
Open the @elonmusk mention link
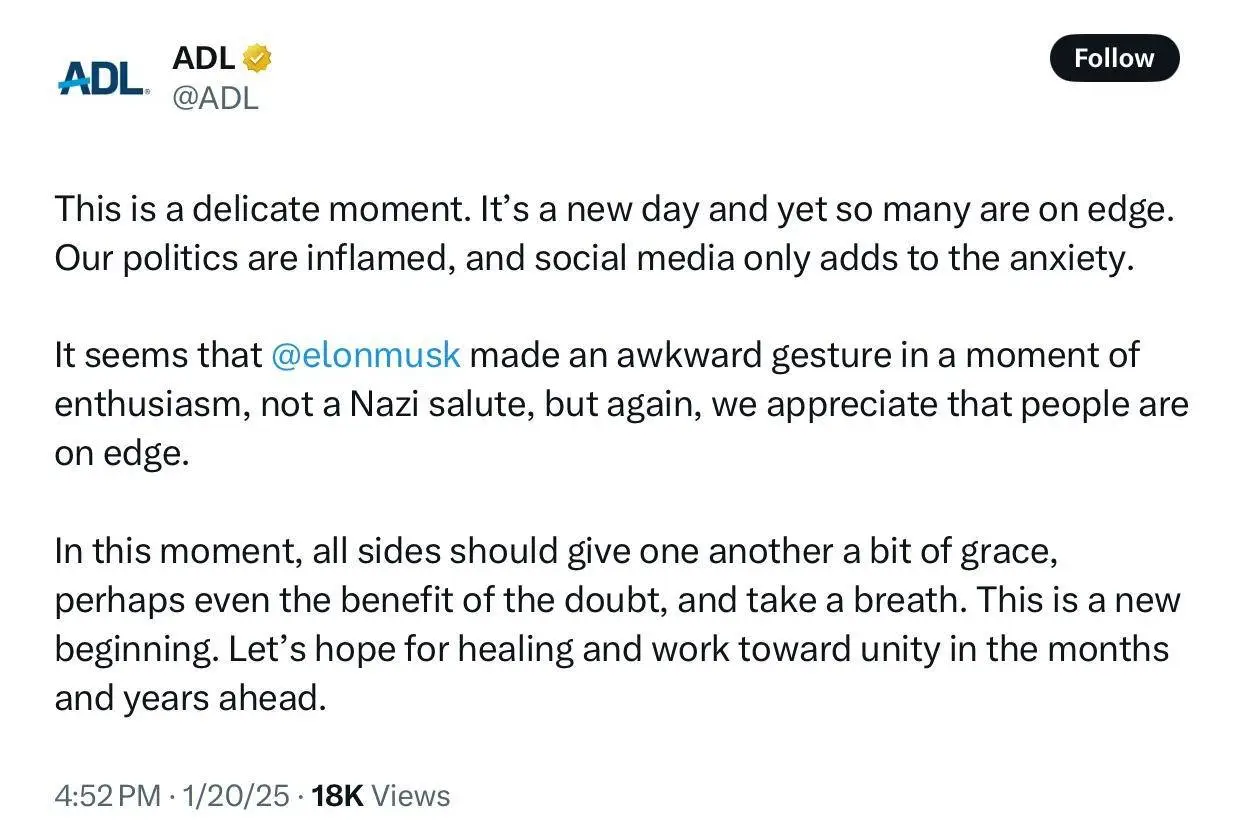[366, 355]
